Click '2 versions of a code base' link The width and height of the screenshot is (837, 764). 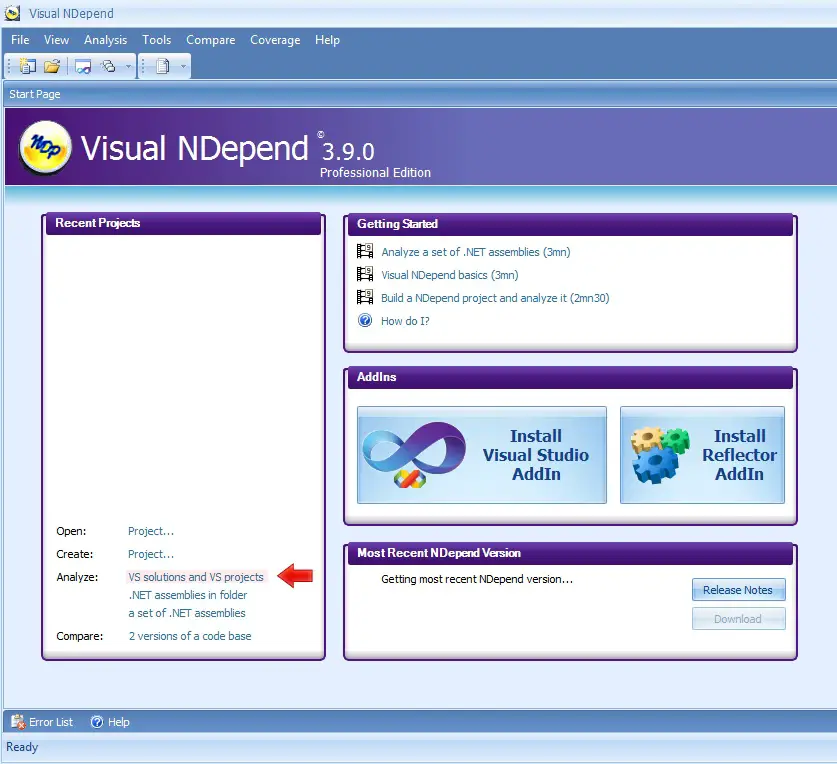point(190,636)
